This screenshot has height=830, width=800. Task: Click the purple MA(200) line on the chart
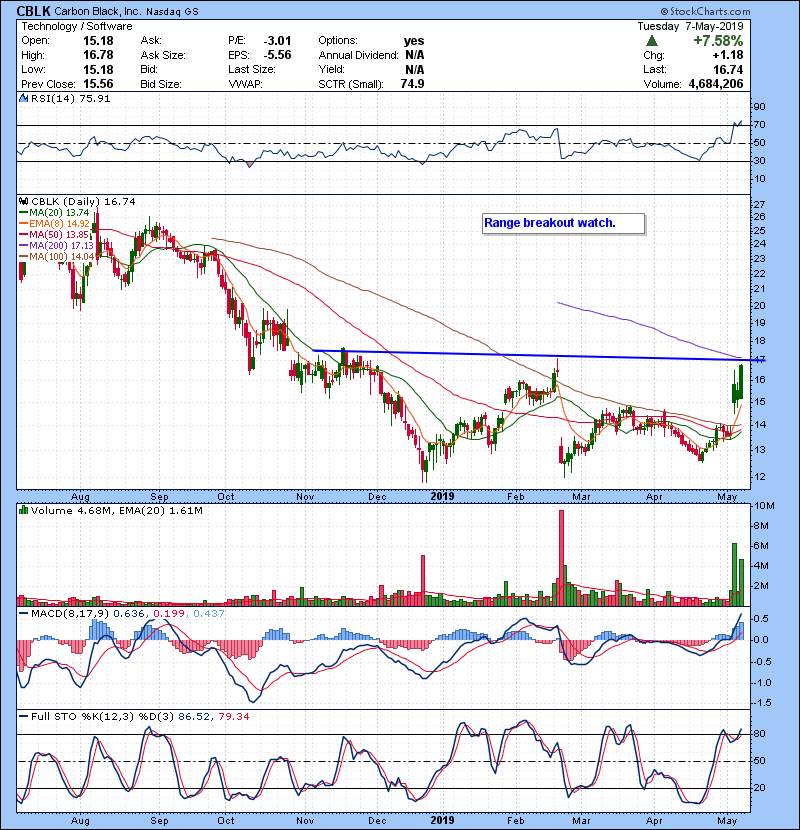coord(649,328)
